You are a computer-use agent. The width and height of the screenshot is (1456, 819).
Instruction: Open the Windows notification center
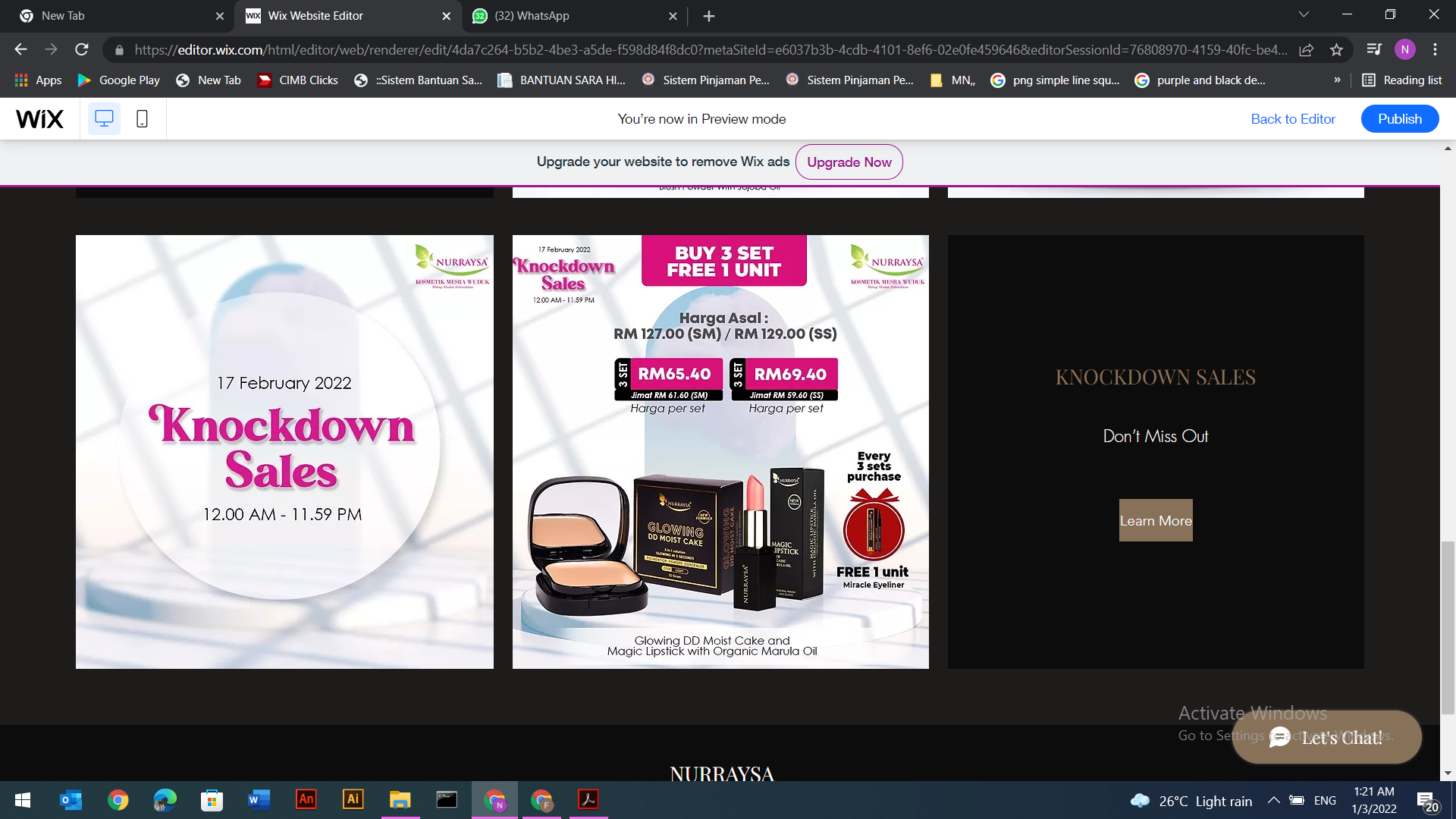(1427, 801)
